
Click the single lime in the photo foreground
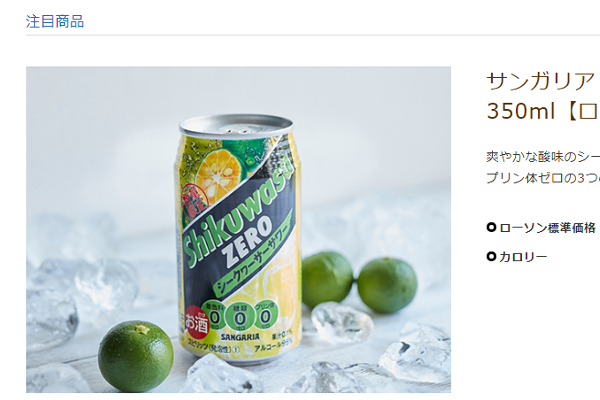coord(135,356)
